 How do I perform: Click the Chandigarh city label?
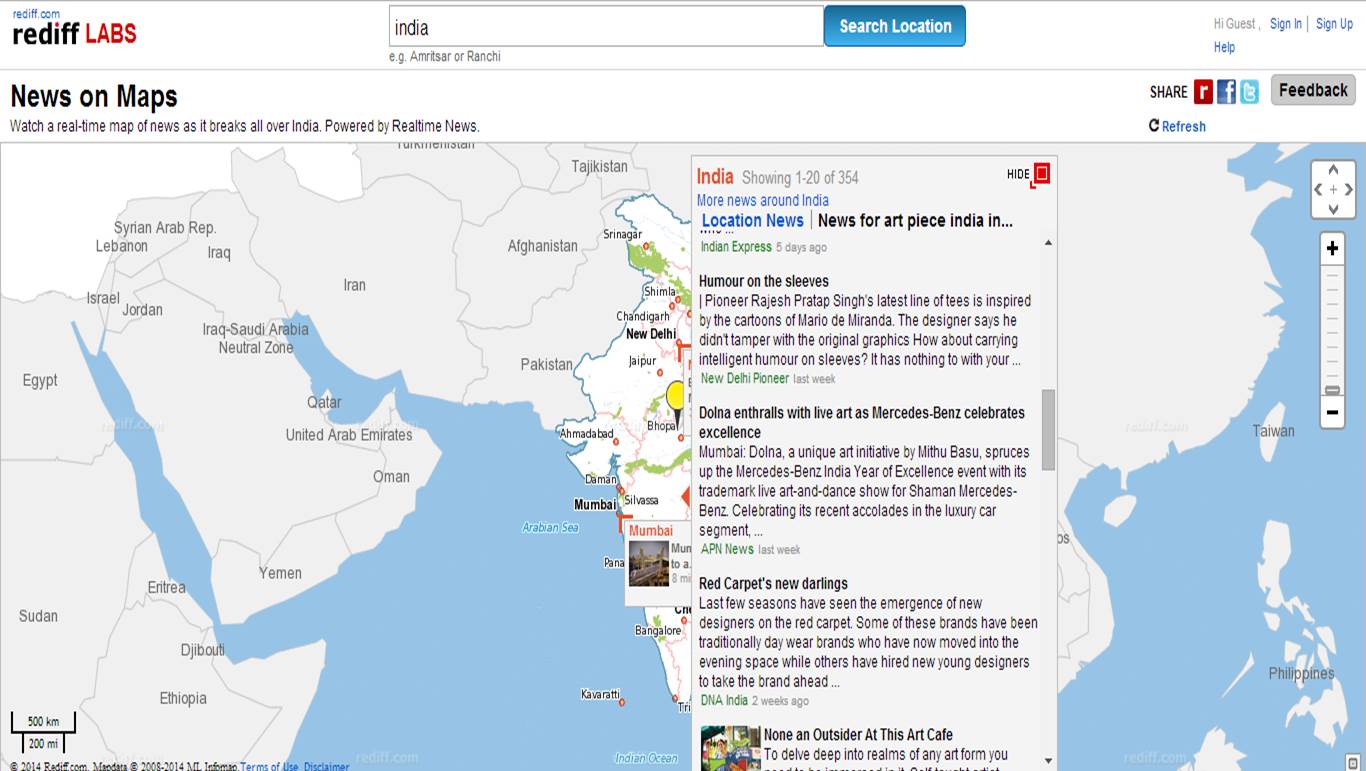(x=643, y=316)
